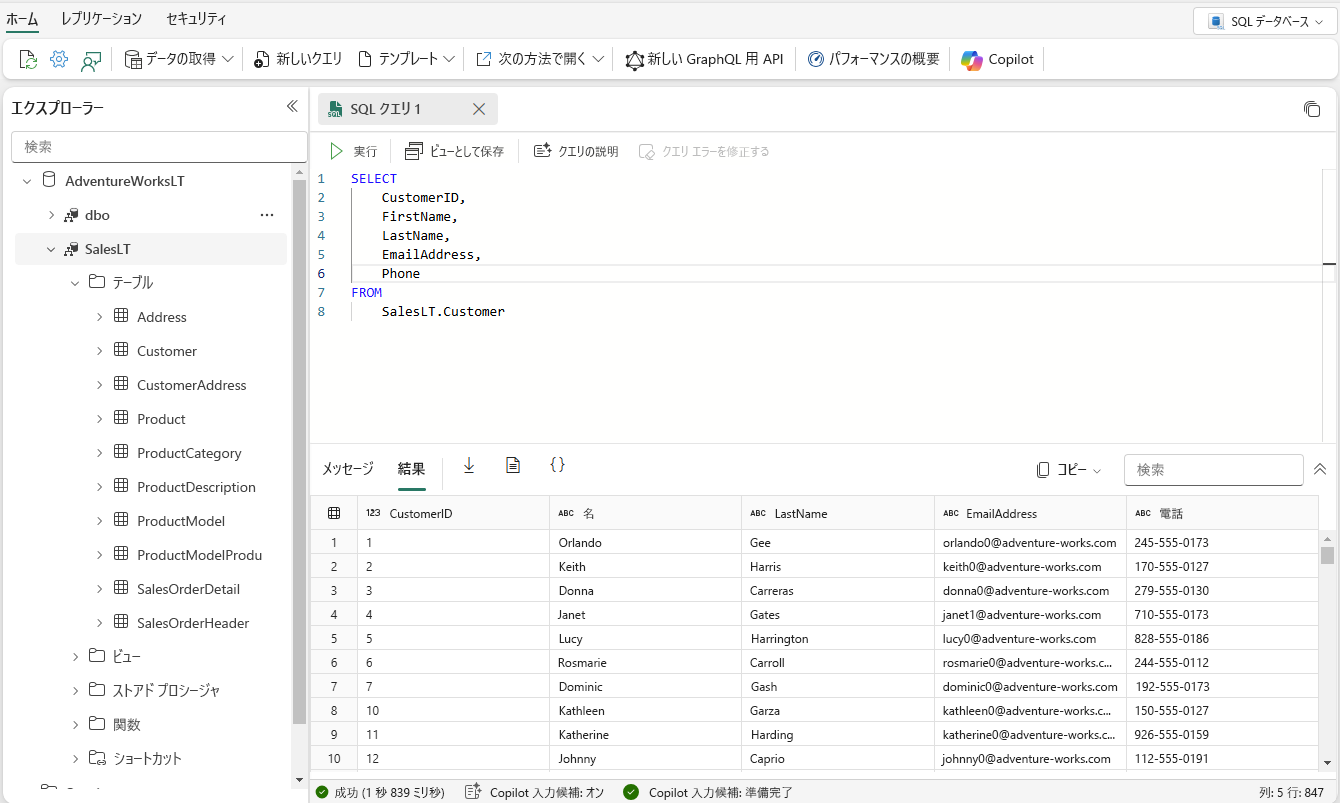Click the Explorer search box
This screenshot has height=803, width=1340.
coord(159,147)
